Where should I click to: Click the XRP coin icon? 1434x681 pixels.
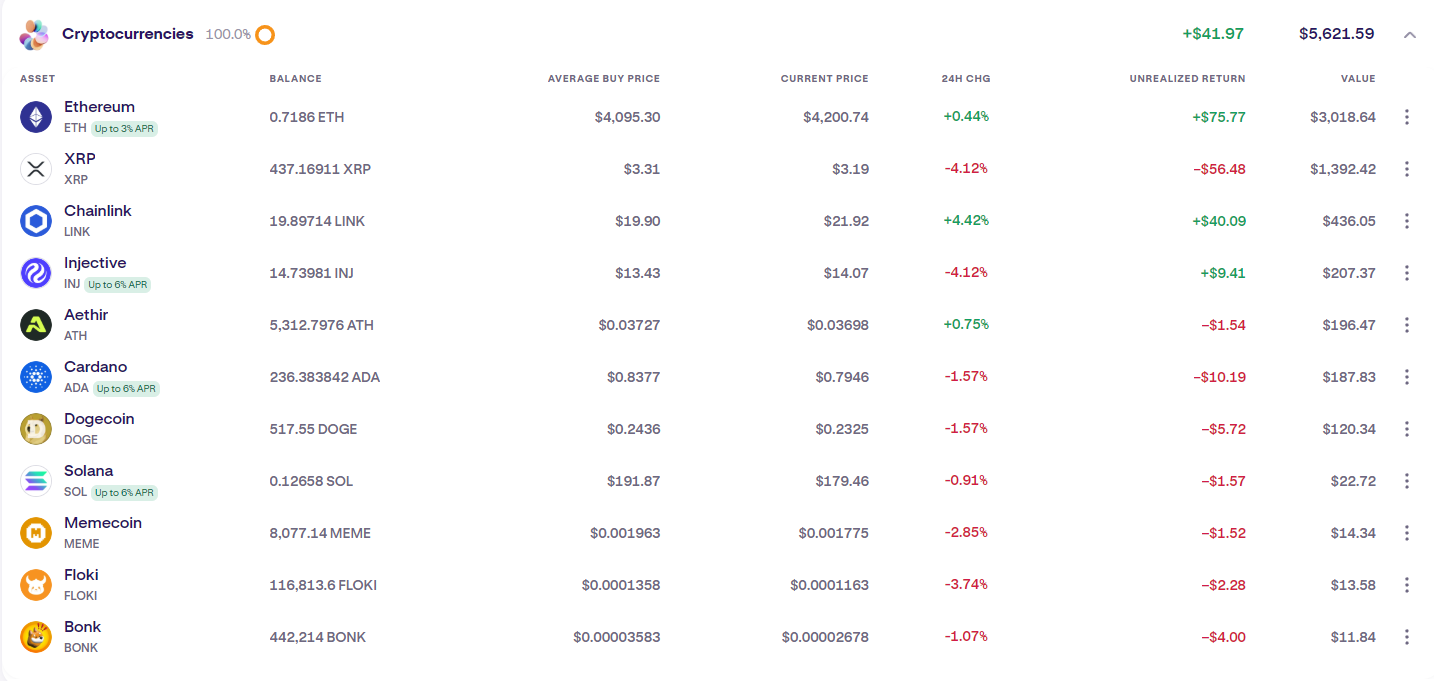point(36,169)
